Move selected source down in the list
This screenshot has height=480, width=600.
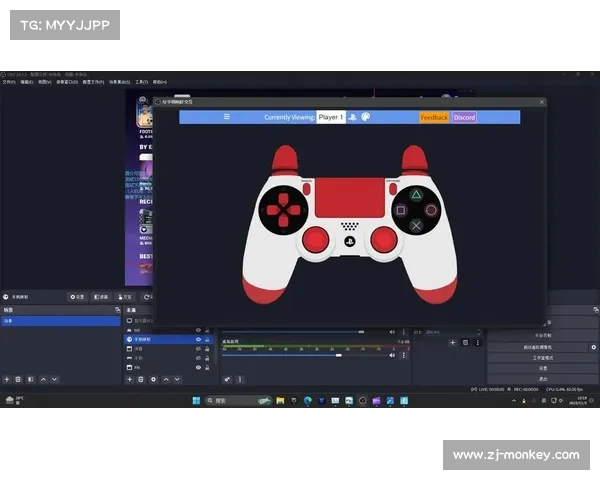(177, 379)
